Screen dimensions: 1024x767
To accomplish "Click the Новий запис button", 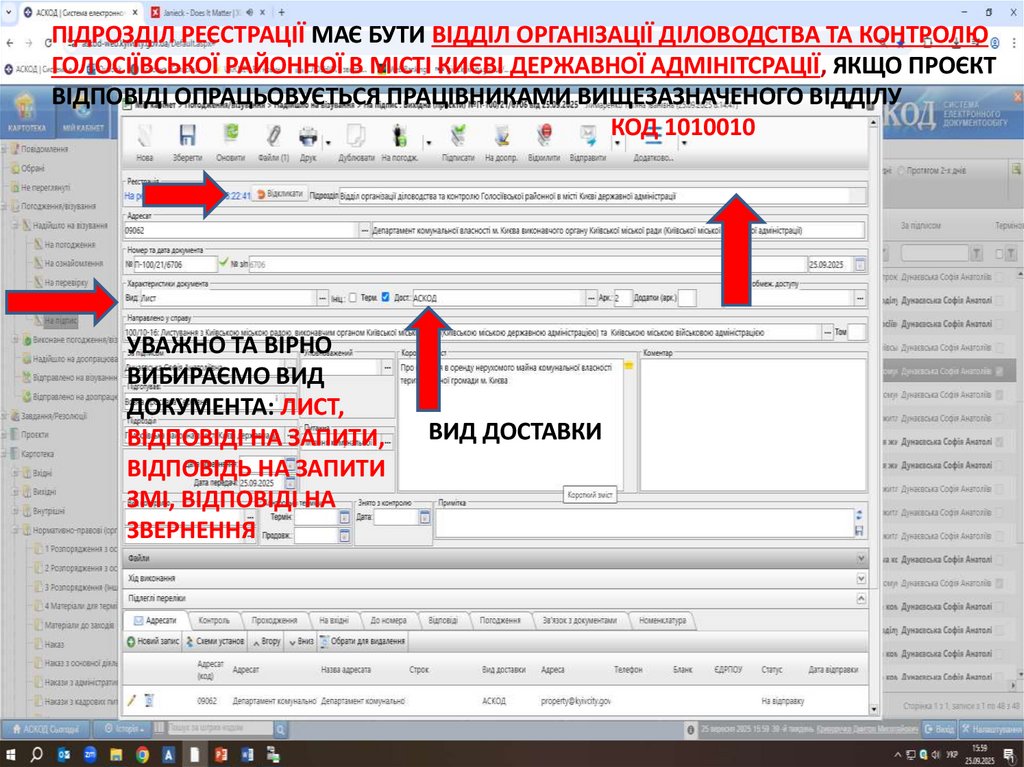I will [153, 641].
